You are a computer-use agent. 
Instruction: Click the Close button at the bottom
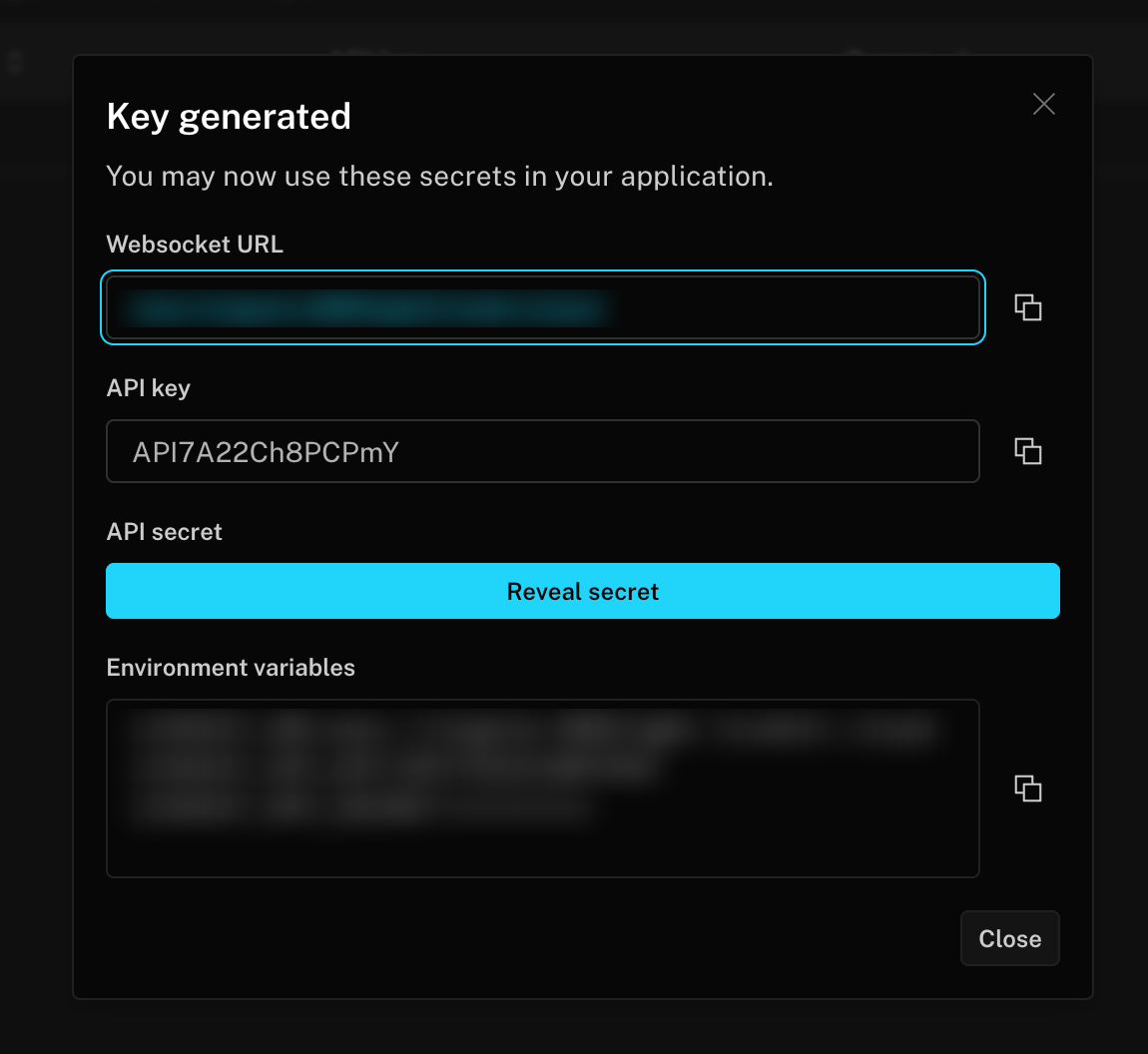pyautogui.click(x=1009, y=938)
